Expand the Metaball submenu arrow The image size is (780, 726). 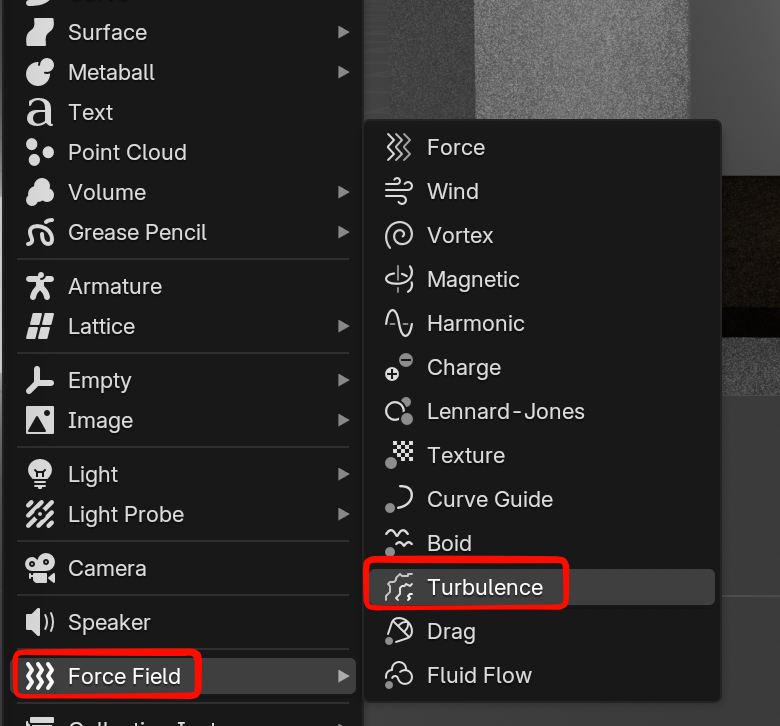(344, 73)
